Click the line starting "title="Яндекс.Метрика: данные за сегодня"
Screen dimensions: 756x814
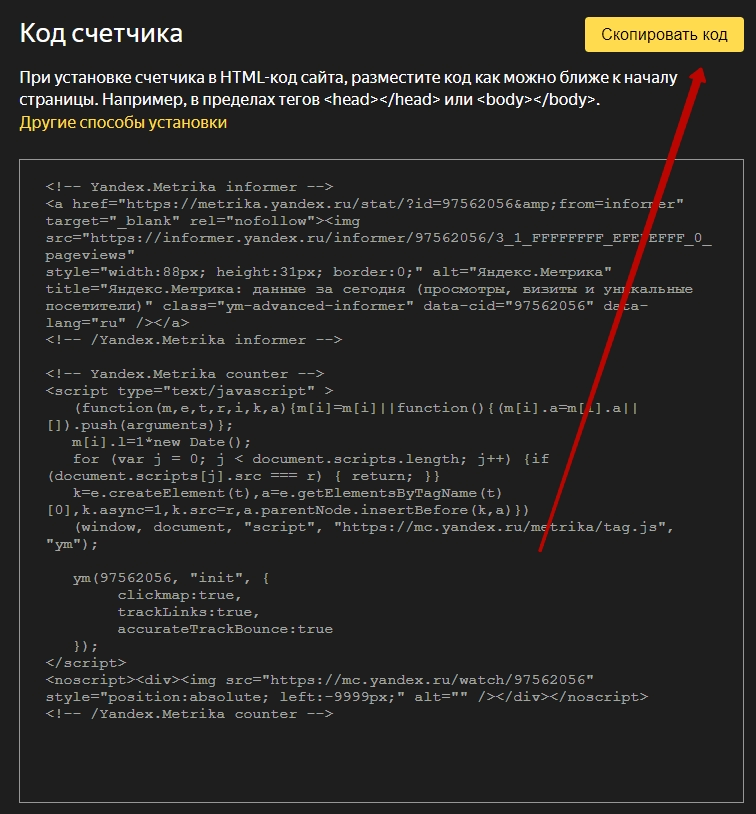[369, 289]
